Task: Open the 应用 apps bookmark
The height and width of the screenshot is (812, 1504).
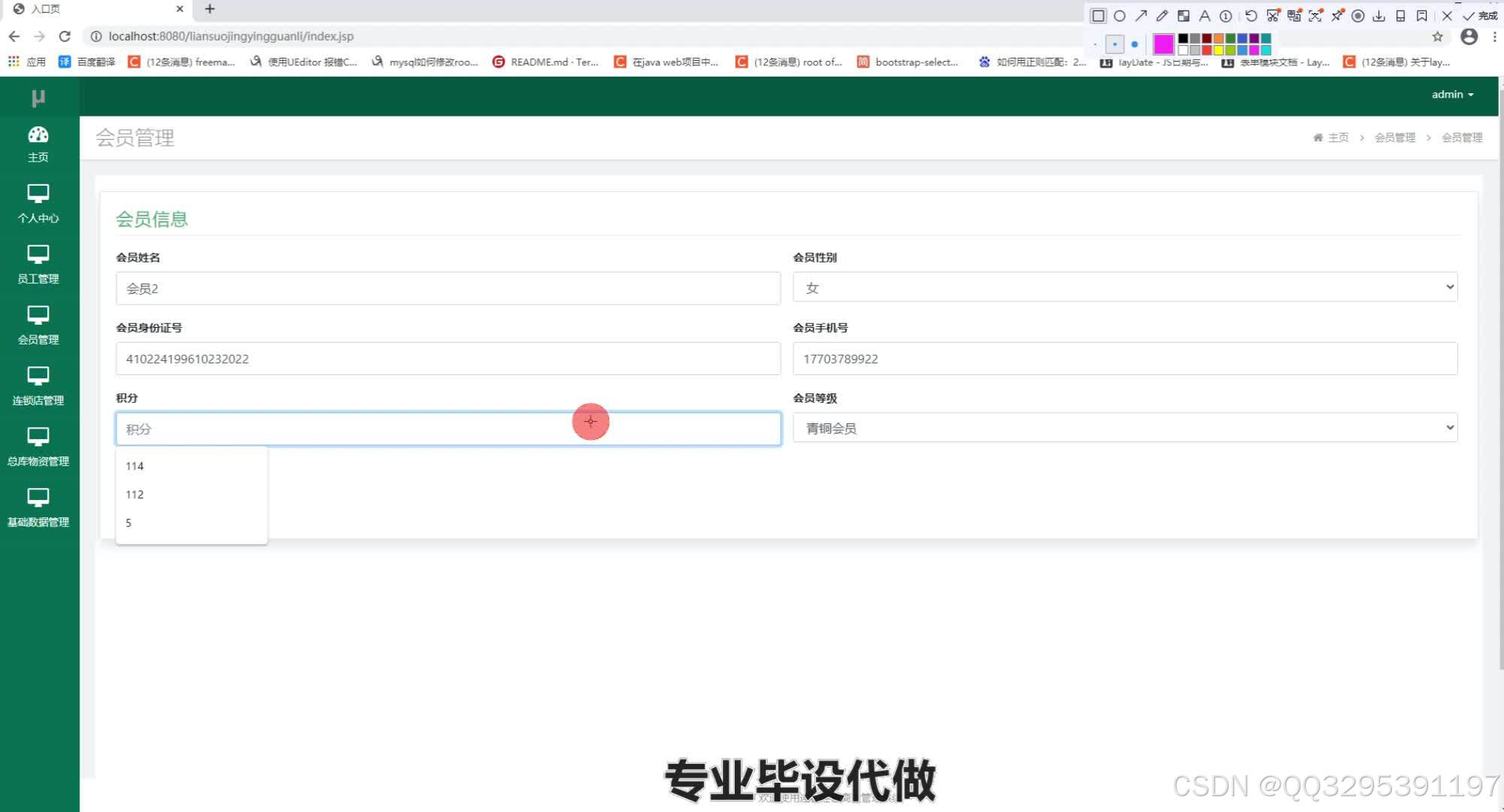Action: 27,62
